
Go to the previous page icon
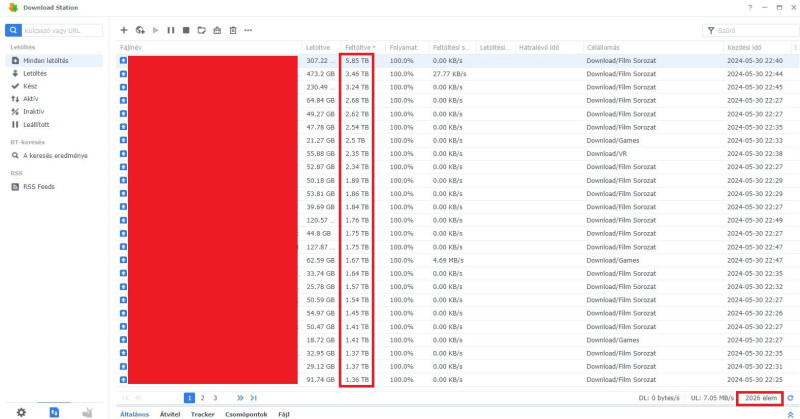point(138,398)
